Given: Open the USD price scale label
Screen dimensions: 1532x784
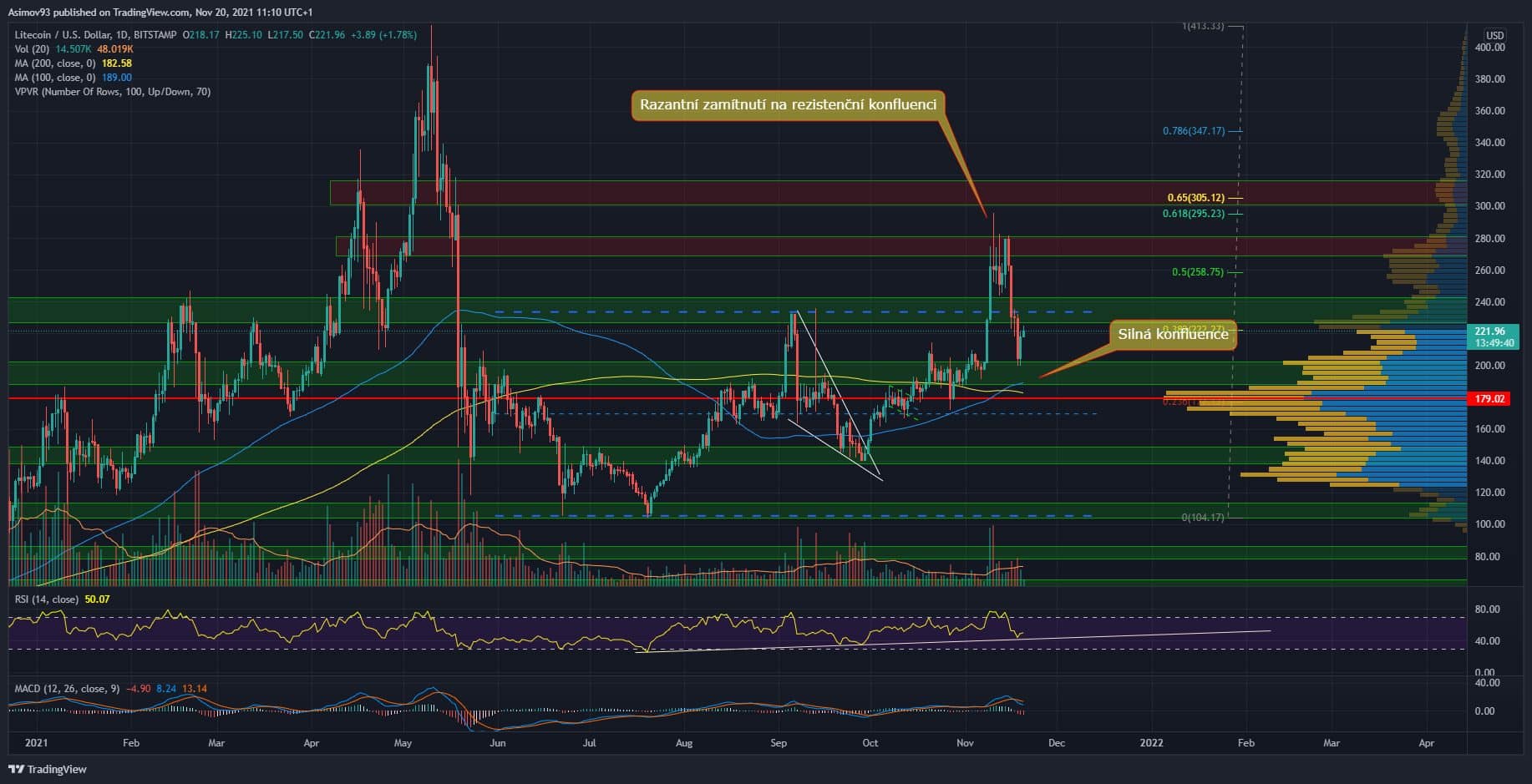Looking at the screenshot, I should coord(1493,36).
